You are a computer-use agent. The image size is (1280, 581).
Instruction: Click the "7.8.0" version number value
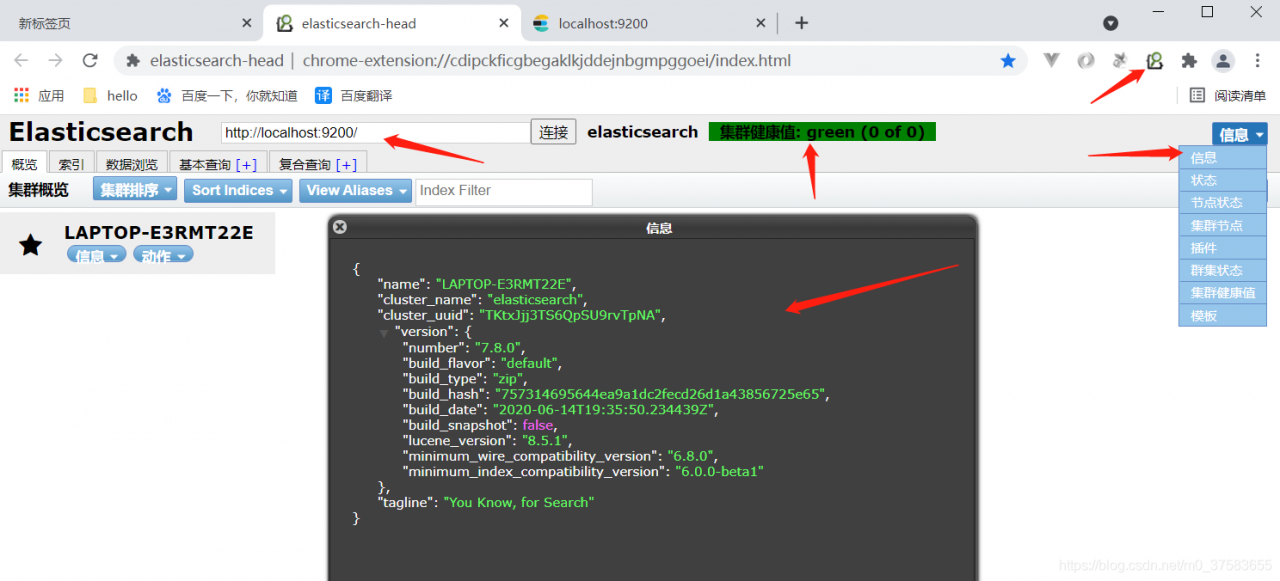tap(498, 348)
